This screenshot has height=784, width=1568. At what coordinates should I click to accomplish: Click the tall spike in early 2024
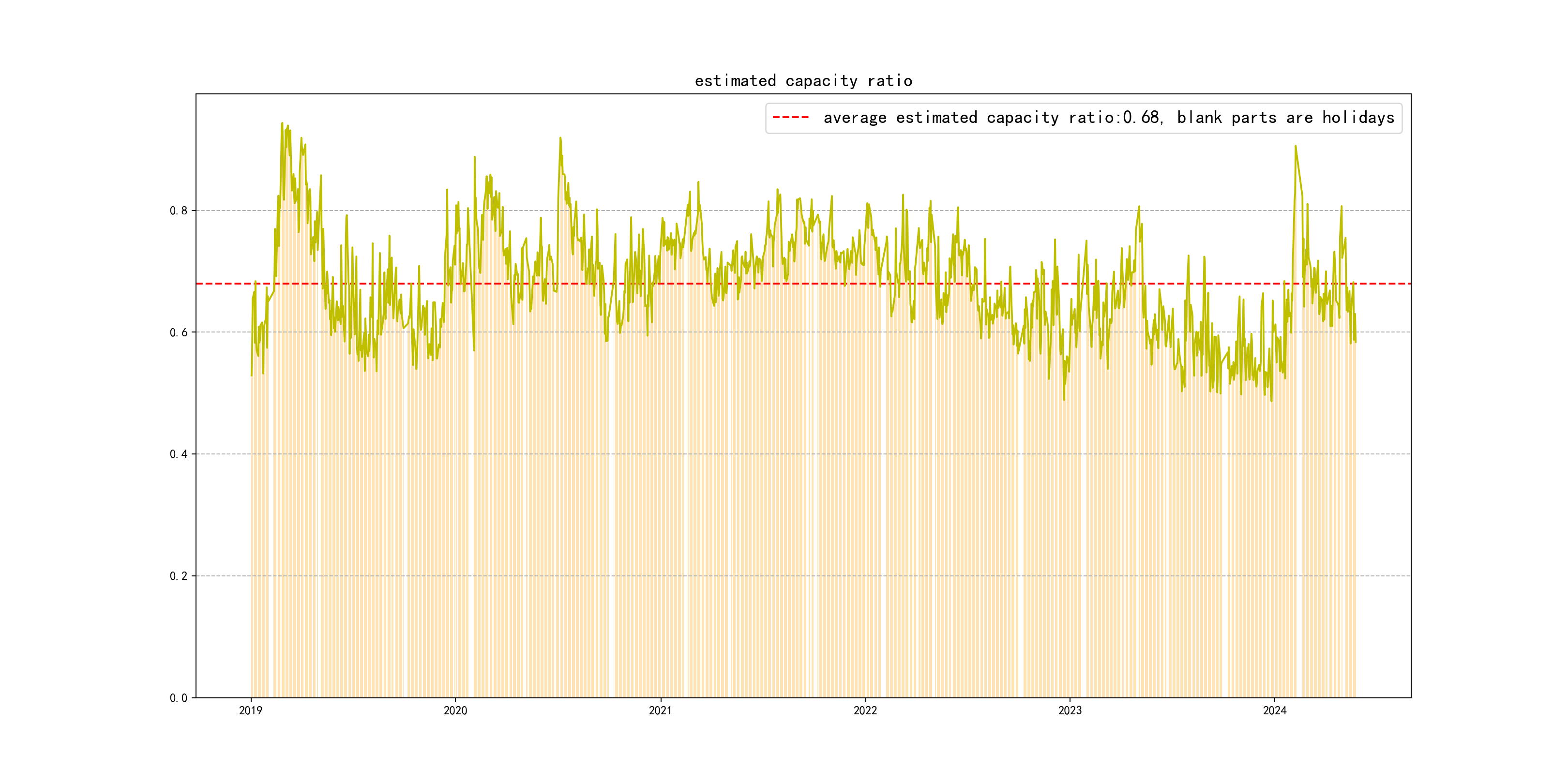(1296, 147)
